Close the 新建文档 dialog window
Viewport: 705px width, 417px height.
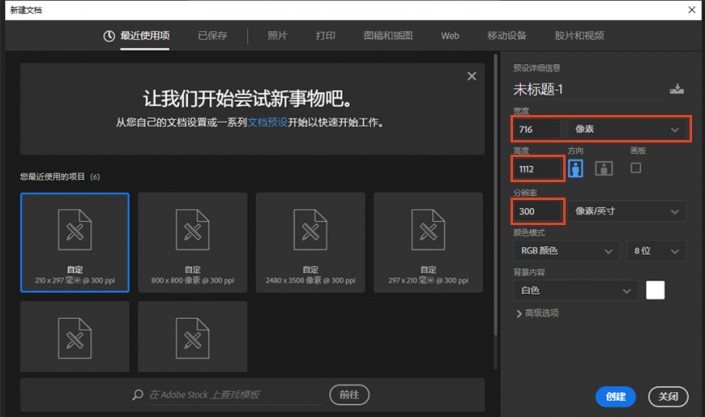click(692, 10)
